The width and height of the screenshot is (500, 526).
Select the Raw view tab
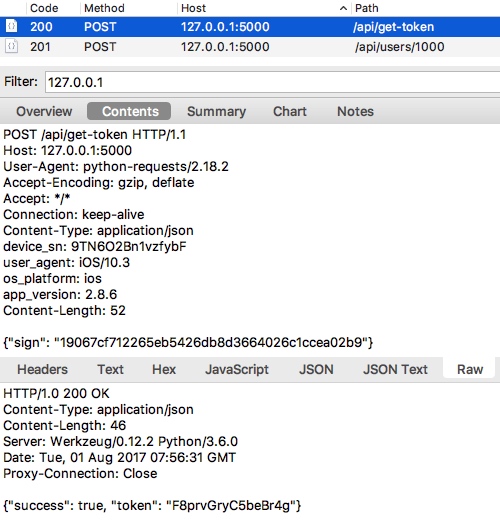pyautogui.click(x=469, y=369)
